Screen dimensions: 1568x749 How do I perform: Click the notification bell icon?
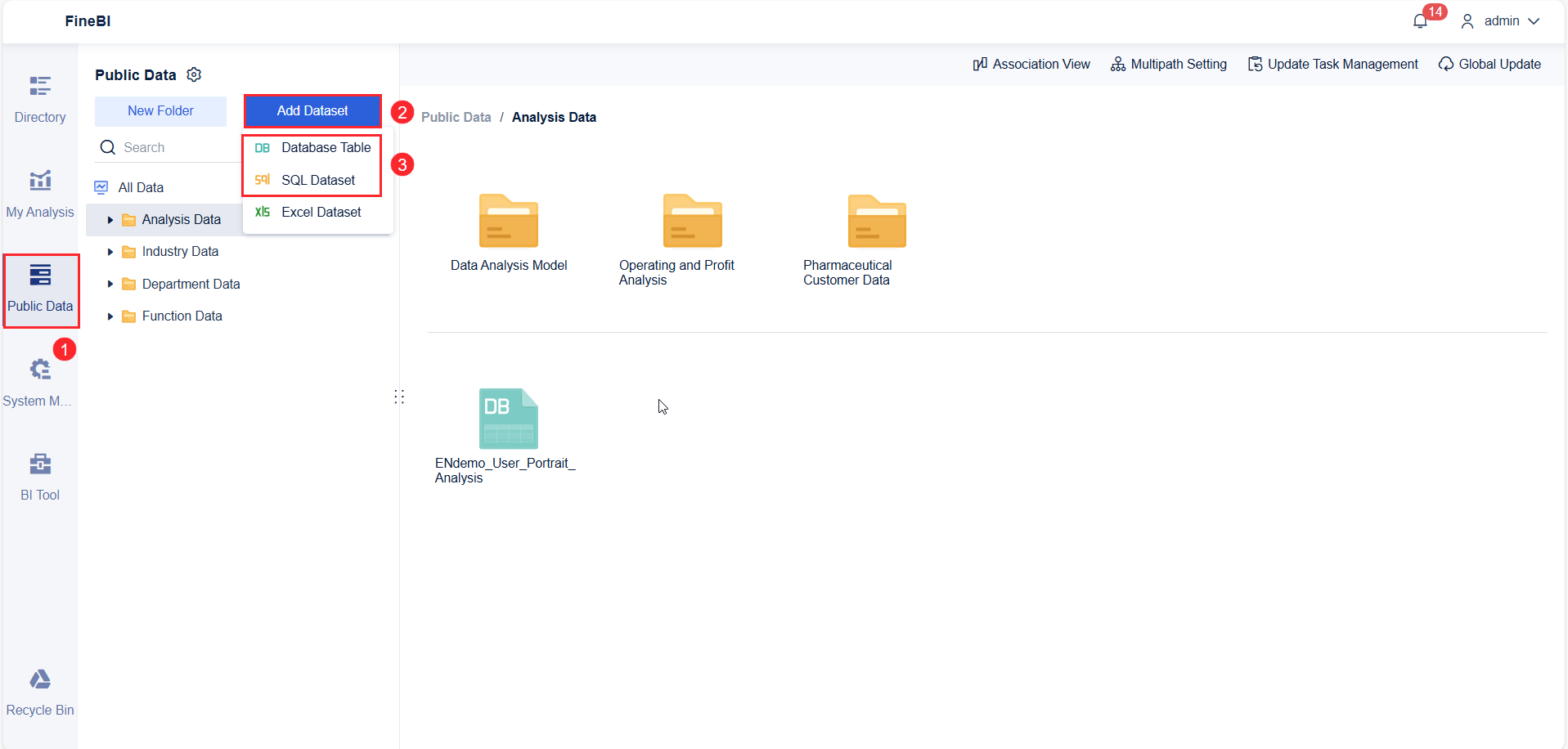click(x=1420, y=21)
